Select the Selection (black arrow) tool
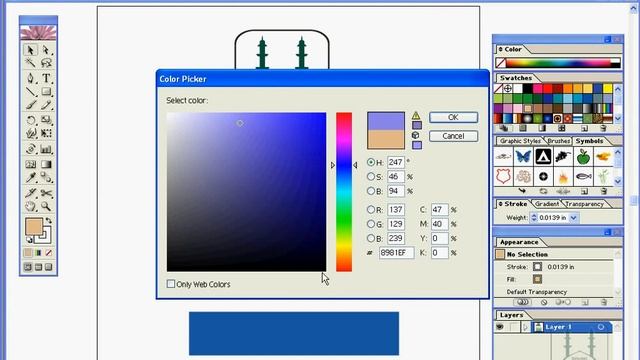Viewport: 640px width, 360px height. coord(30,50)
